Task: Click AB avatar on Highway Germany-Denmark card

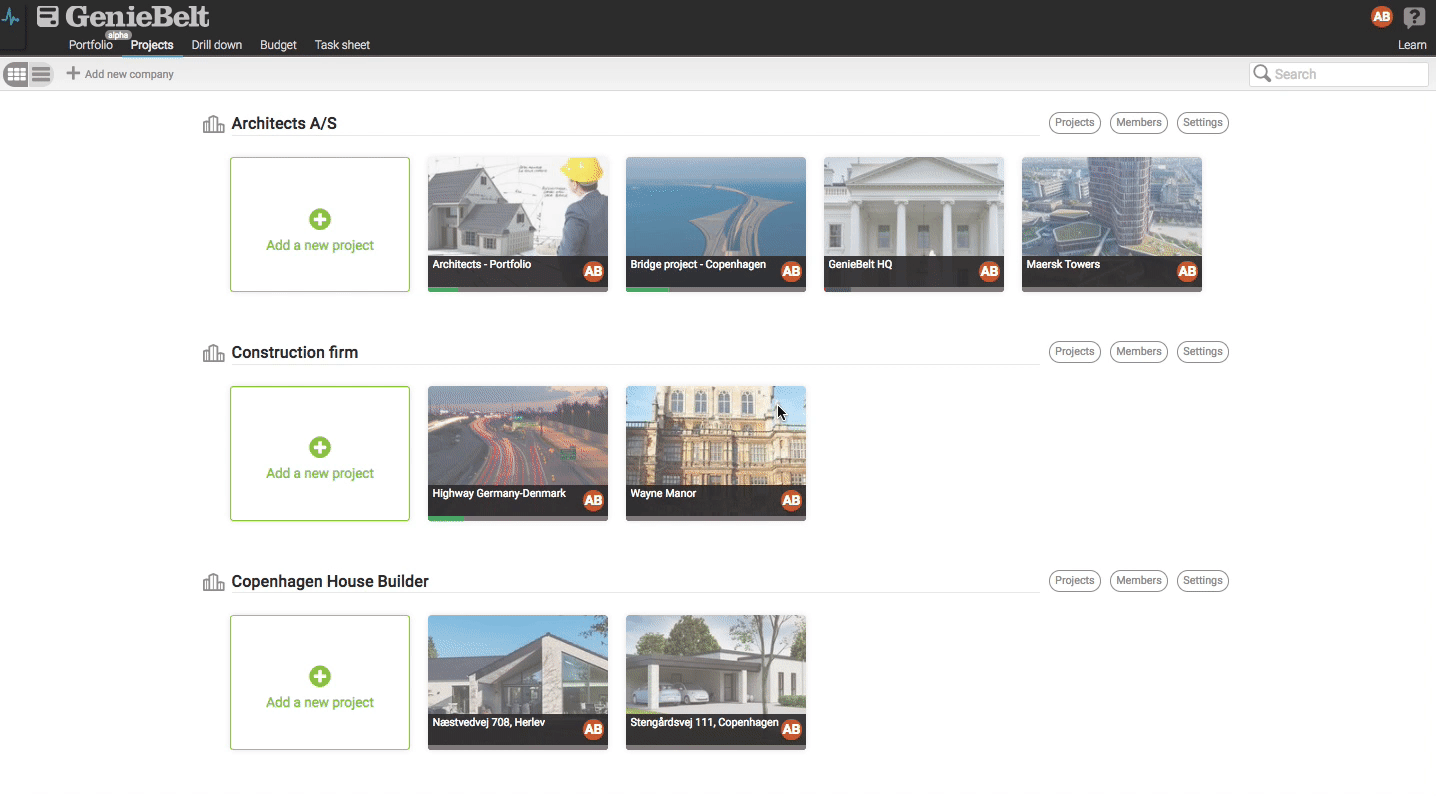Action: [593, 500]
